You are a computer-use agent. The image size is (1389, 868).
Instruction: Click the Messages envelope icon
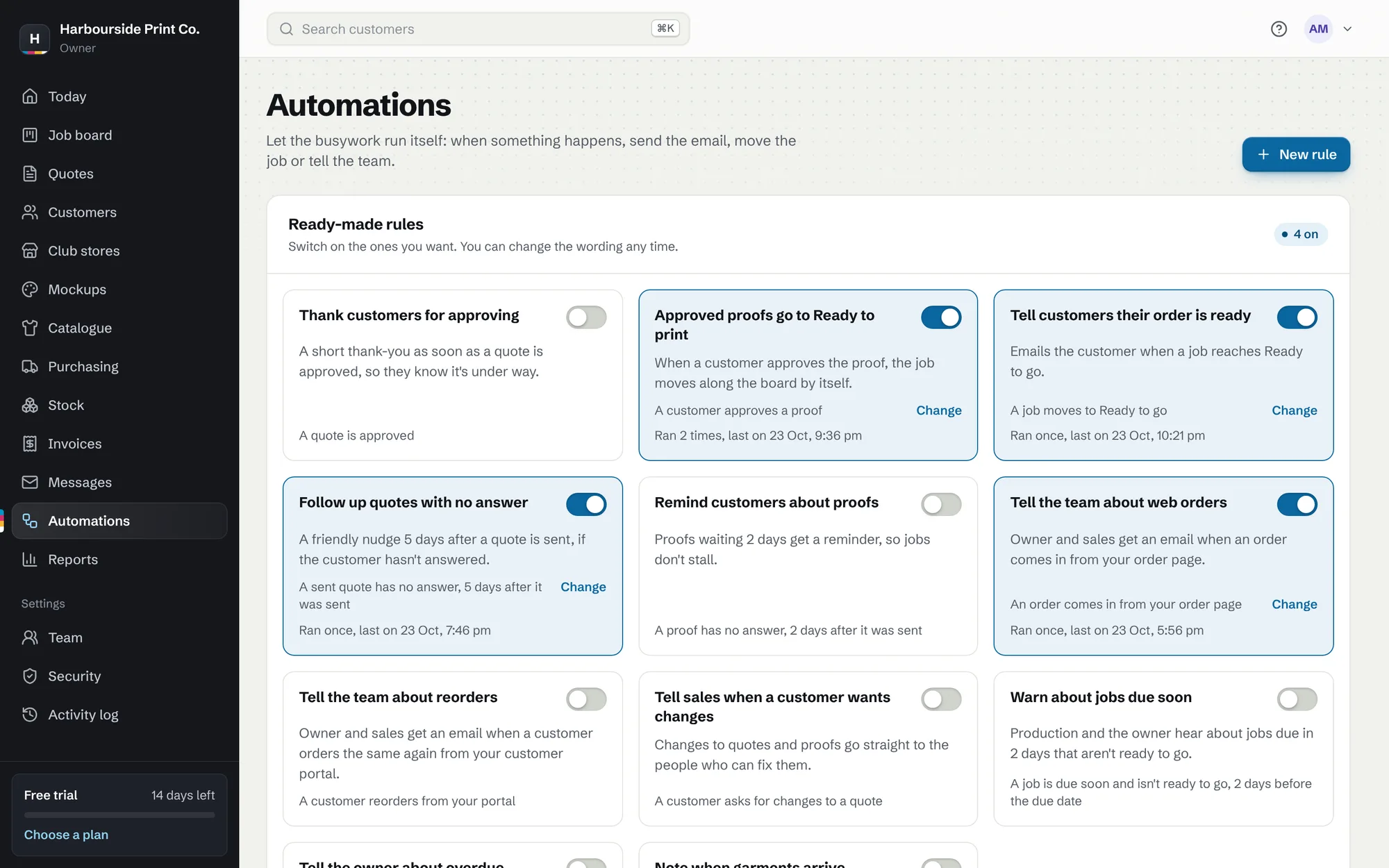point(30,483)
